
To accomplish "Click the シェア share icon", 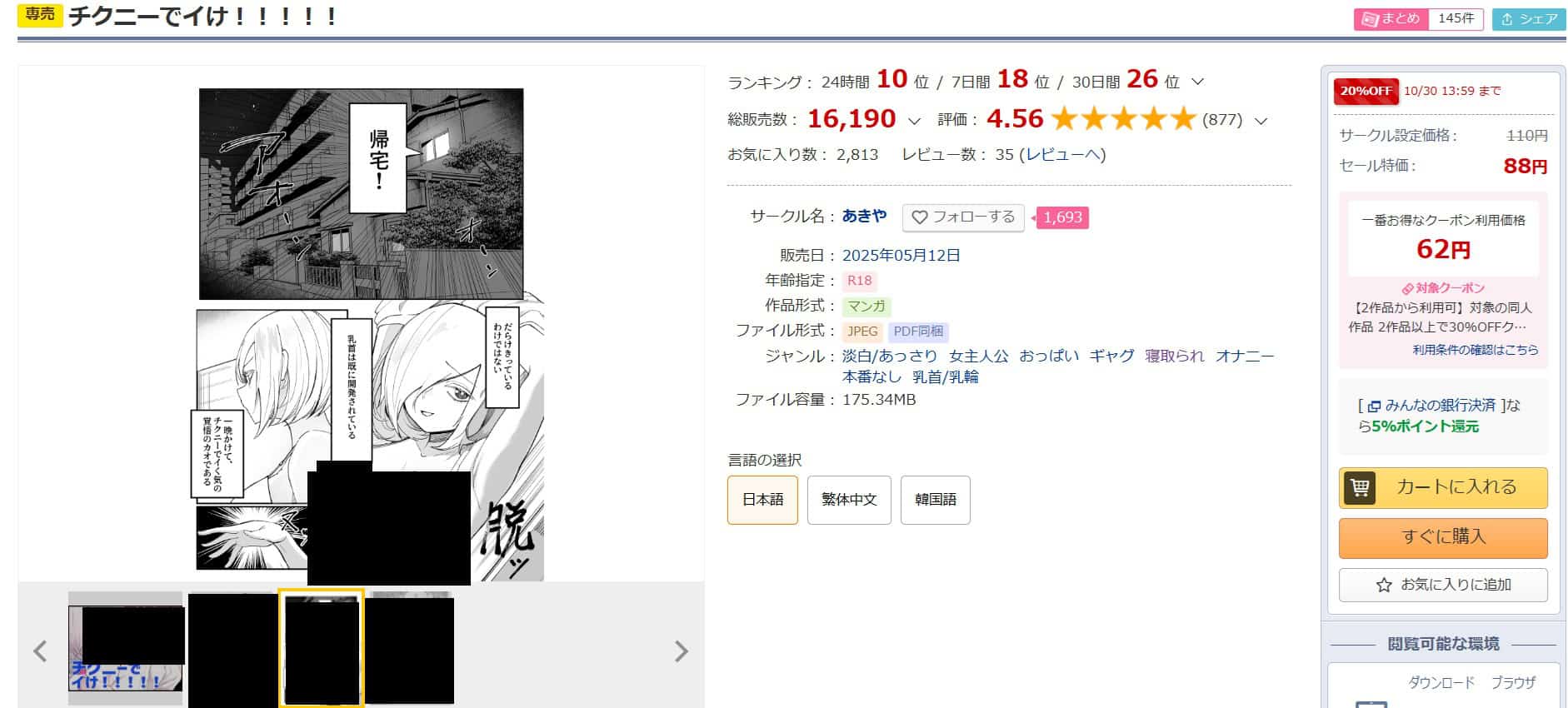I will click(x=1507, y=19).
